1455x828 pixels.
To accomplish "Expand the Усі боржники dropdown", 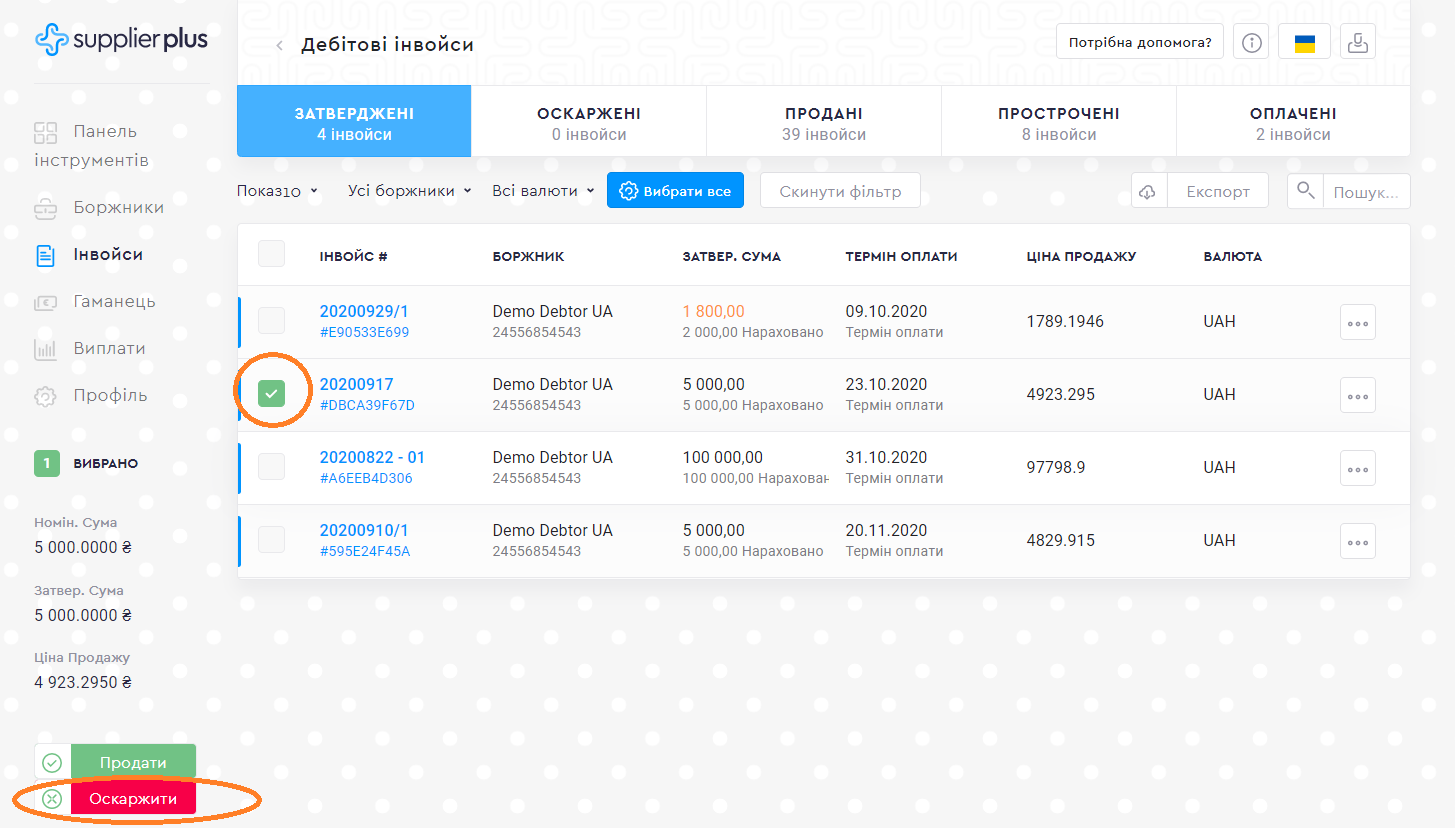I will (409, 191).
